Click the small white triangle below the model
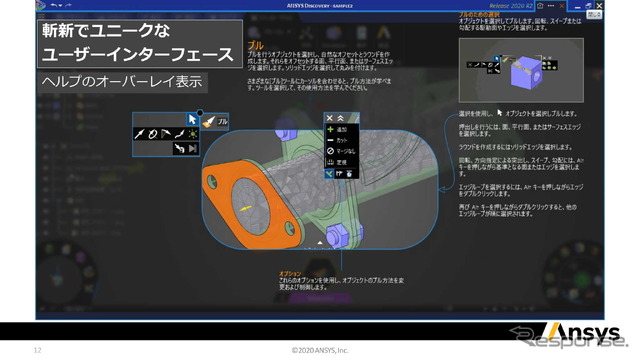The height and width of the screenshot is (360, 640). (320, 243)
